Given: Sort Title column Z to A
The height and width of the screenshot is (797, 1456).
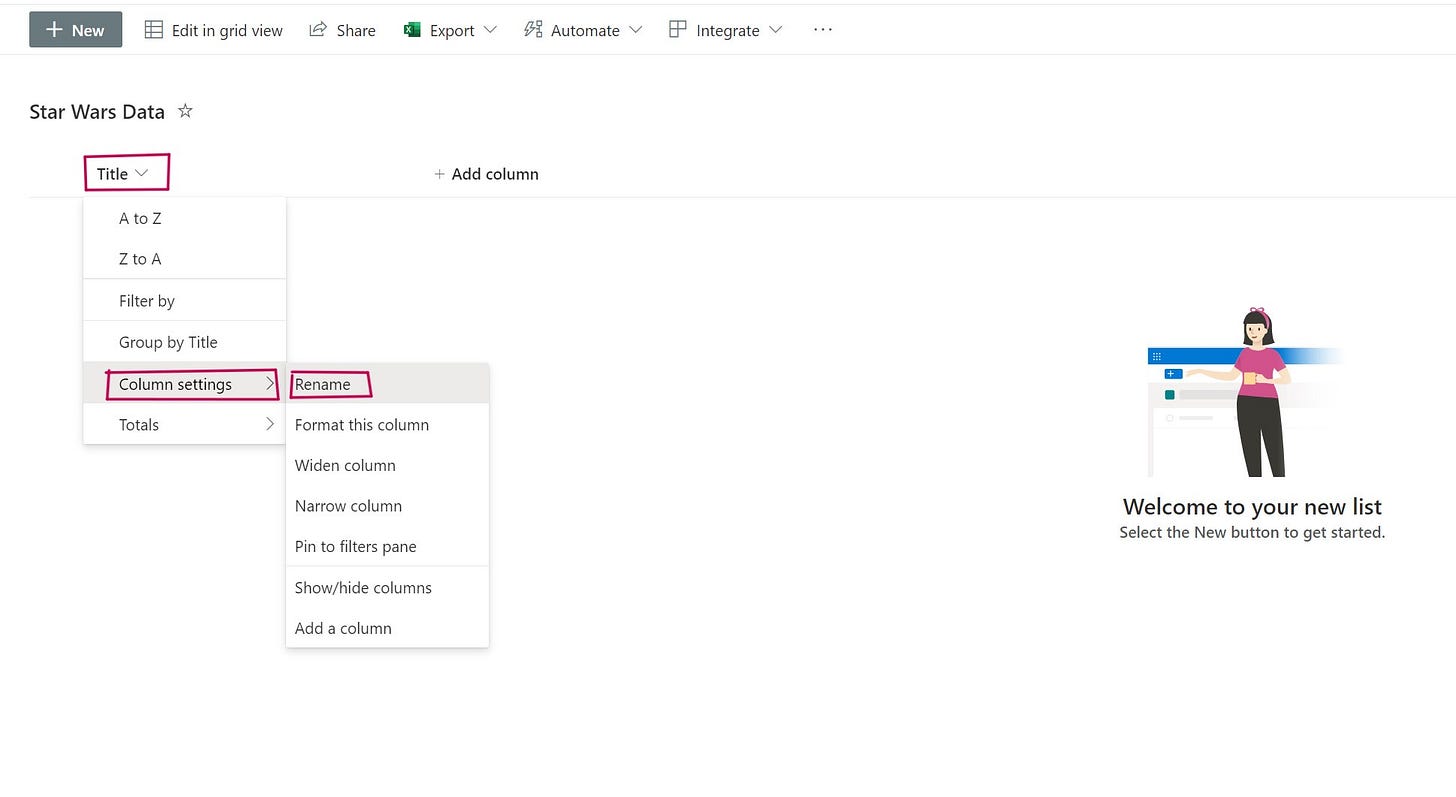Looking at the screenshot, I should [x=185, y=259].
